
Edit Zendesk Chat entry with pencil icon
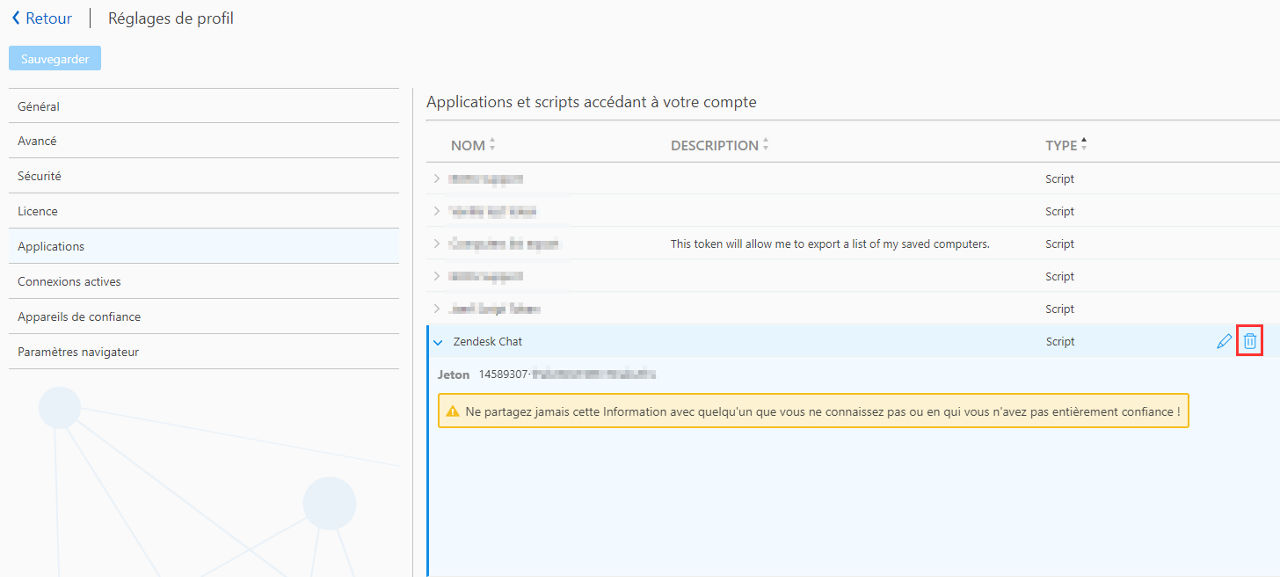point(1224,341)
